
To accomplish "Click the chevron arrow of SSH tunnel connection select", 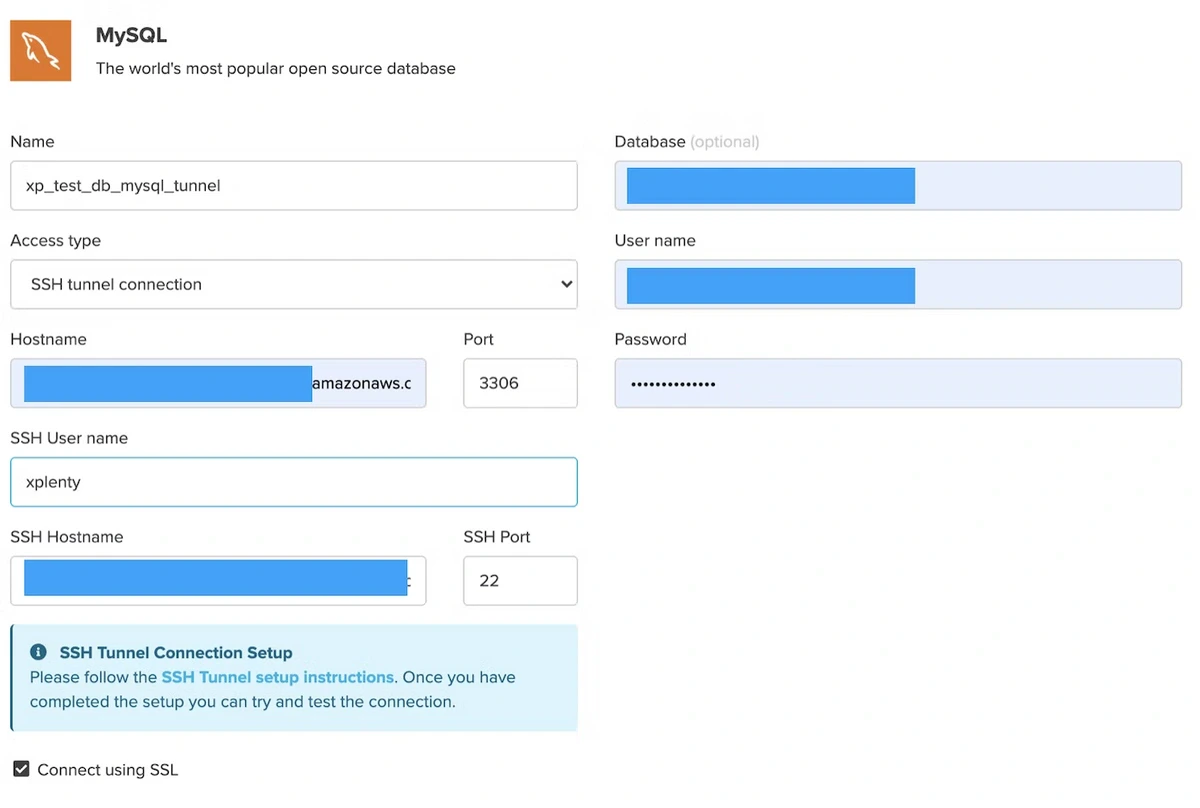I will (x=566, y=284).
